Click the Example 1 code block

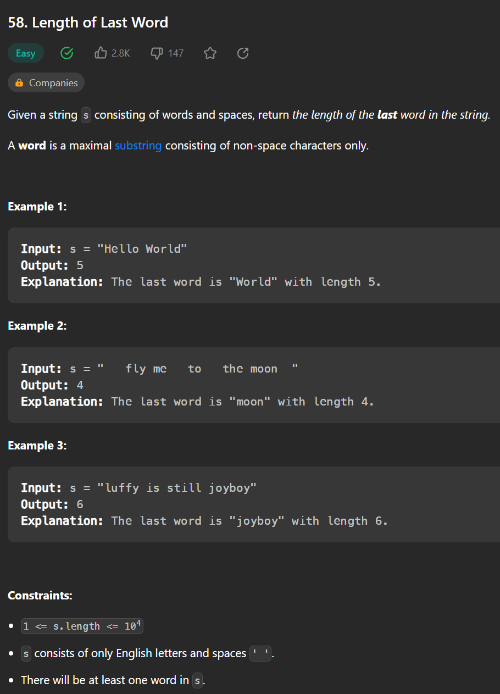(254, 265)
